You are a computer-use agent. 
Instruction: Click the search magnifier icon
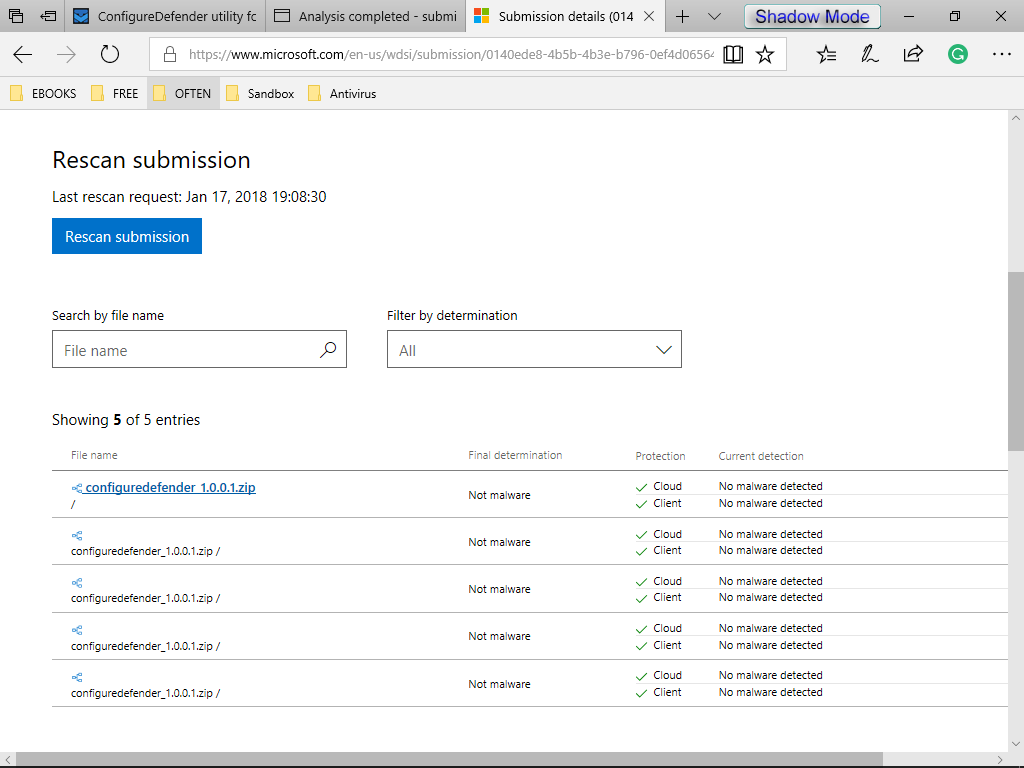click(x=328, y=350)
